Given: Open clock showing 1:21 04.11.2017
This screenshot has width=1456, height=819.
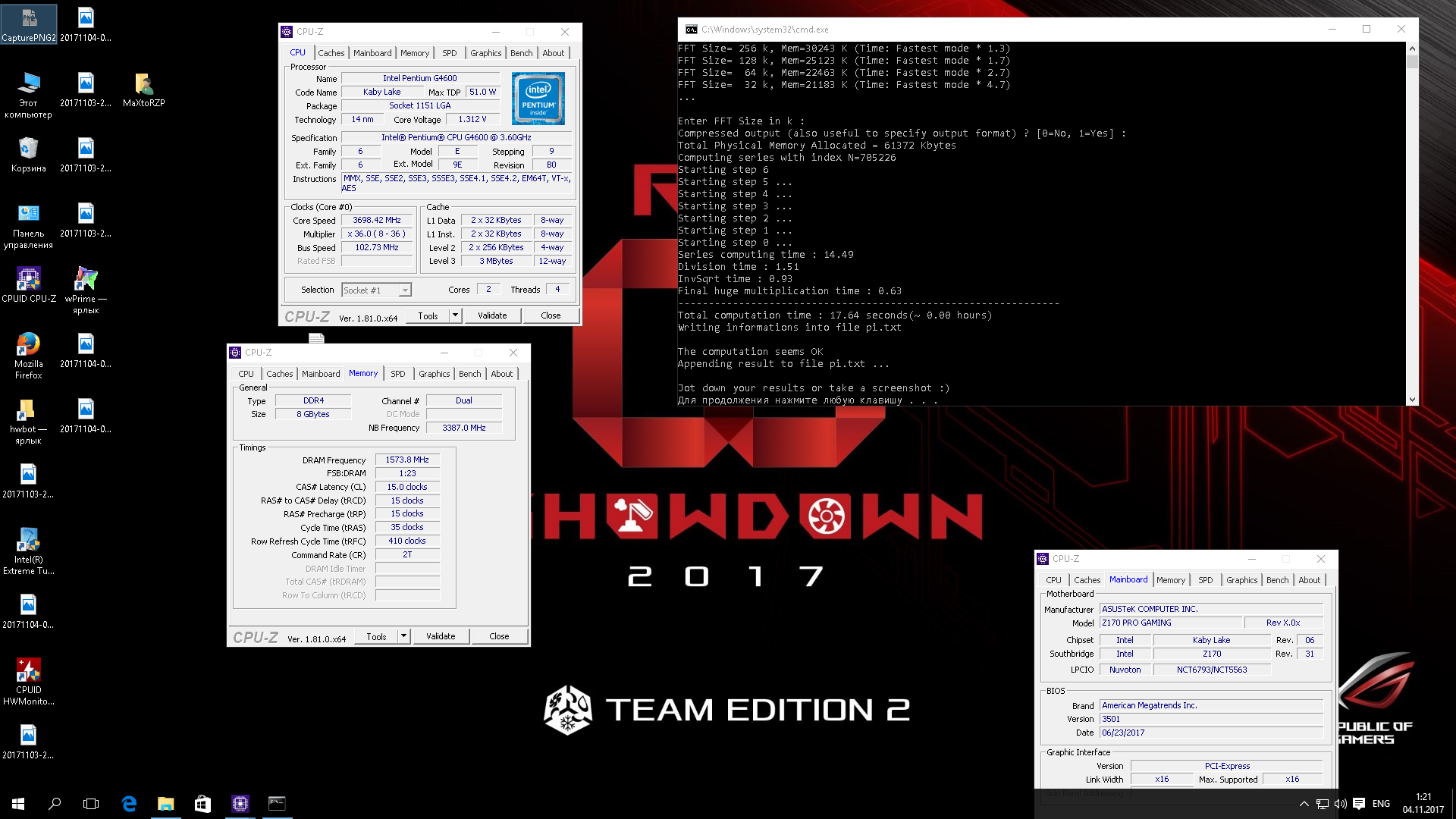Looking at the screenshot, I should (x=1423, y=803).
